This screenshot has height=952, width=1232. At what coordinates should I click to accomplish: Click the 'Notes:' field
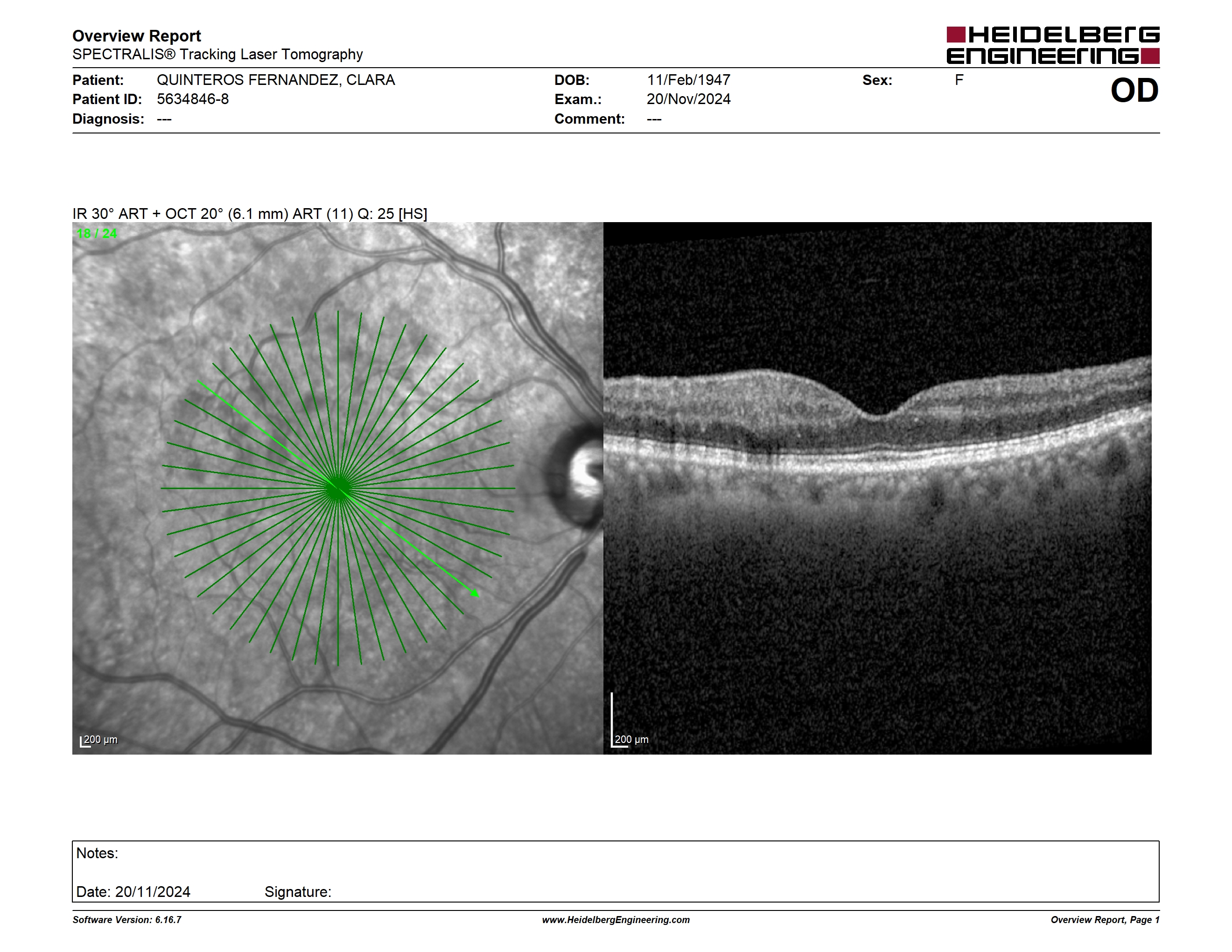coord(97,854)
